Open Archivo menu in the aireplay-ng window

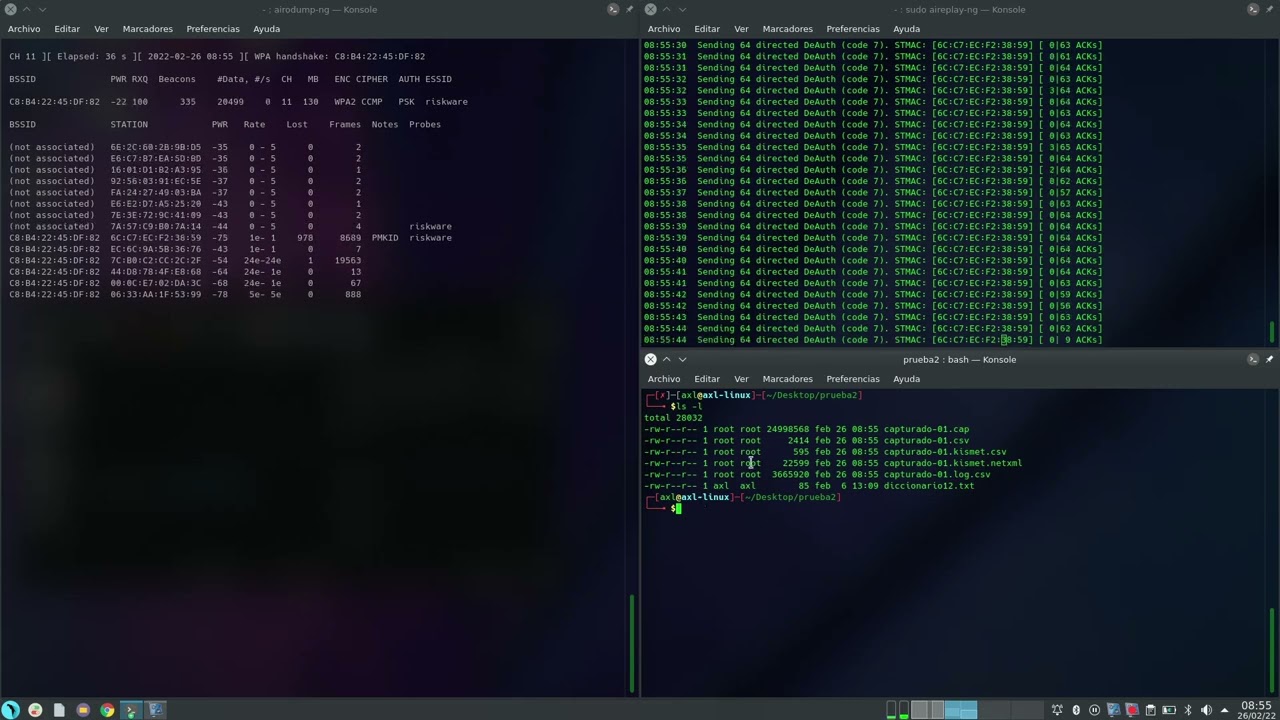pos(664,29)
